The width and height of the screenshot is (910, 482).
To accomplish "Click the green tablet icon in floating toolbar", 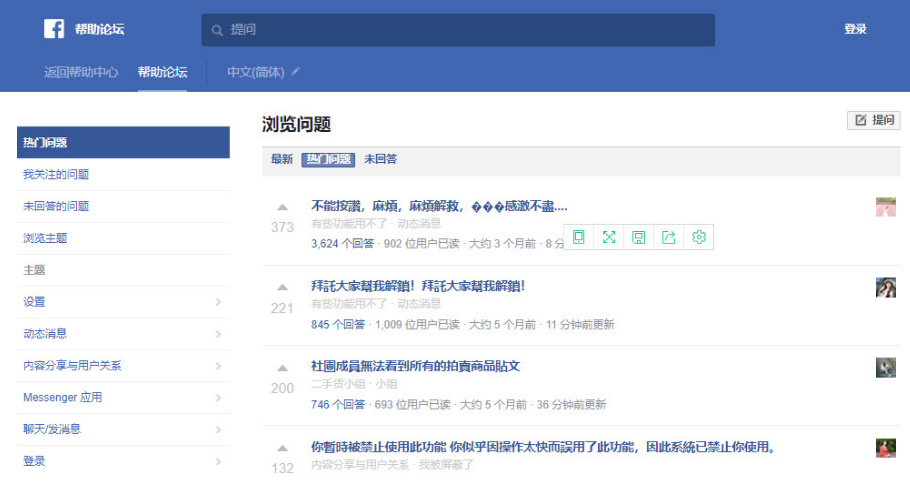I will pos(578,237).
